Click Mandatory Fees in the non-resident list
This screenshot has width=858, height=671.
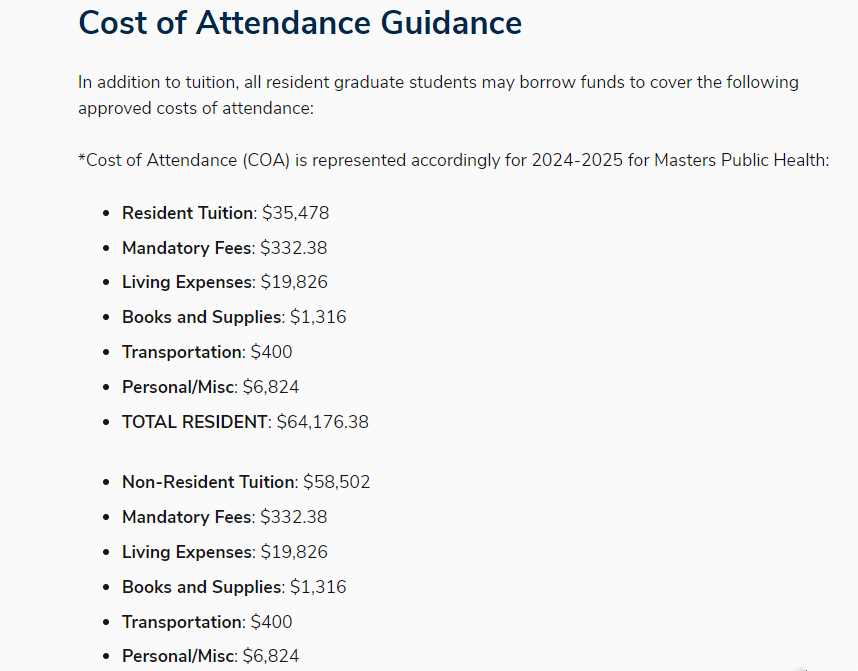(x=187, y=517)
